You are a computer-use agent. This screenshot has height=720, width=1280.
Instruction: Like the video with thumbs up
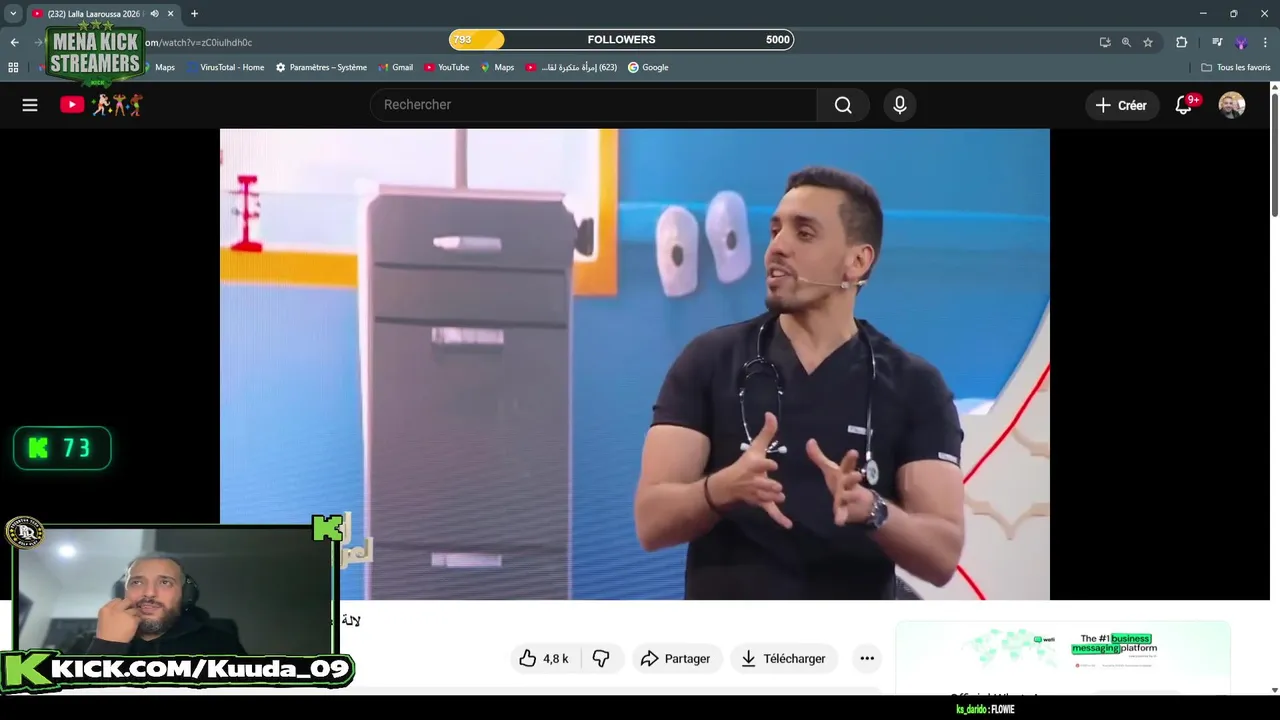544,658
